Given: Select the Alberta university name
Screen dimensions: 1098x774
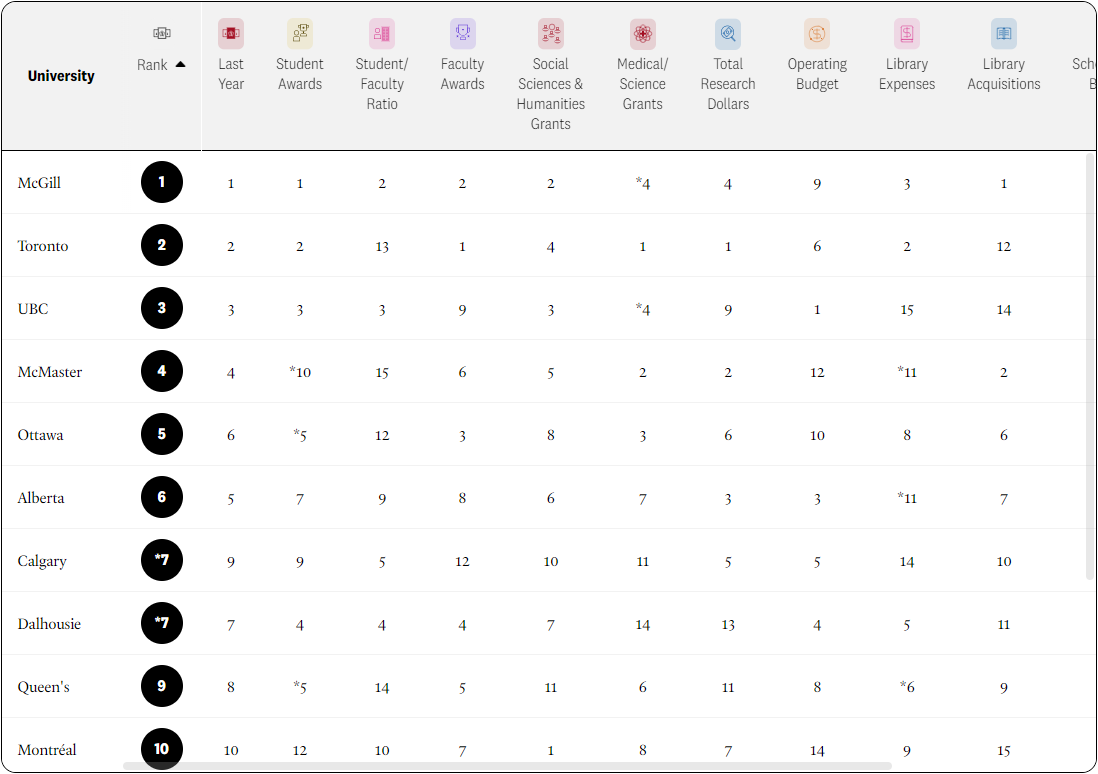Looking at the screenshot, I should 41,498.
